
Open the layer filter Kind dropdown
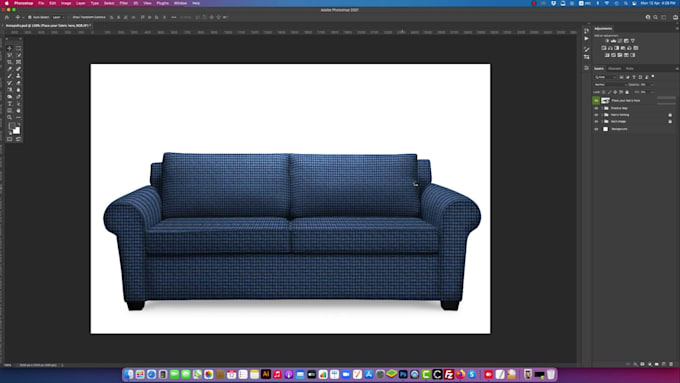[x=605, y=77]
